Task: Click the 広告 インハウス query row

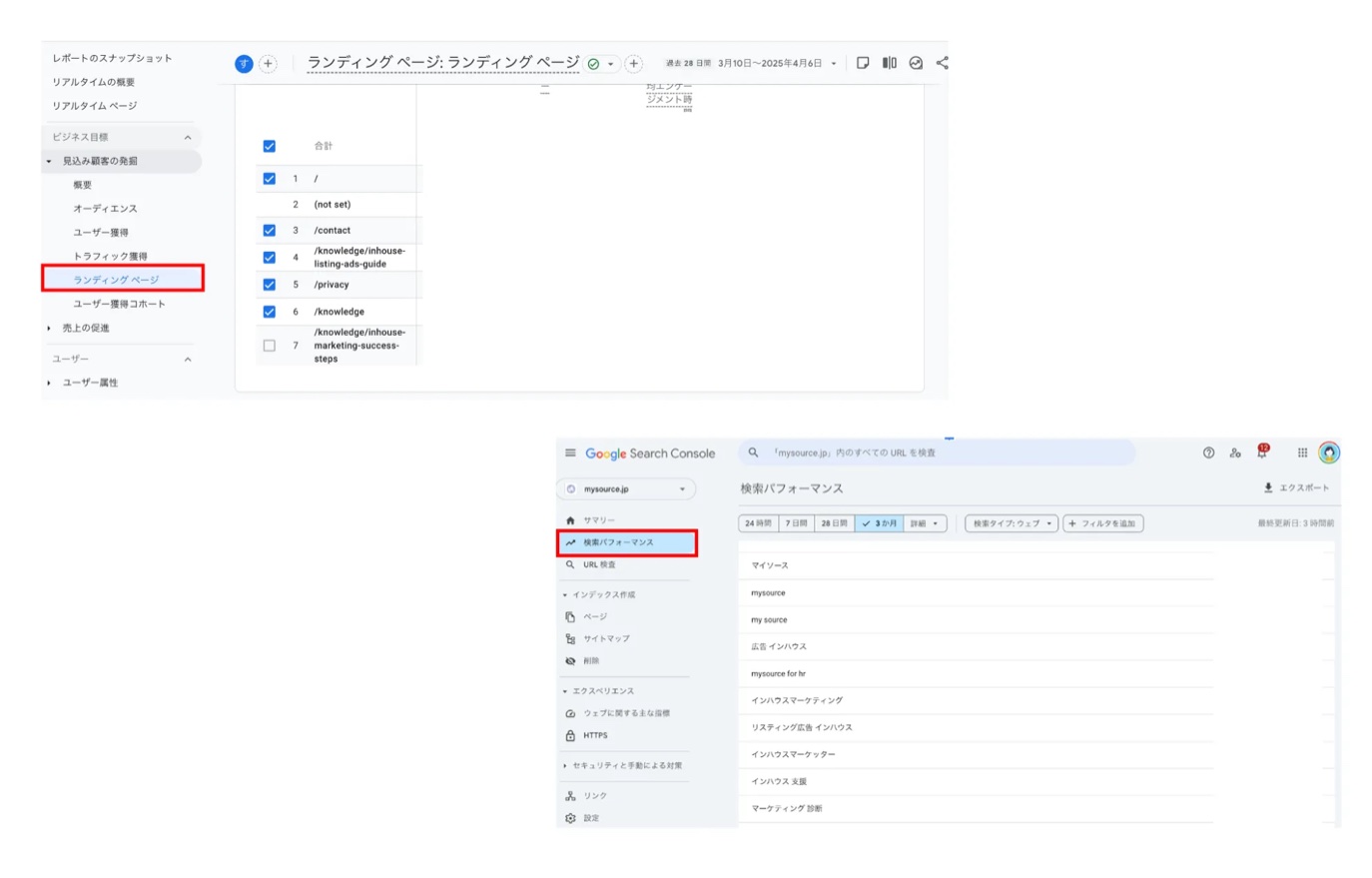Action: [x=976, y=646]
